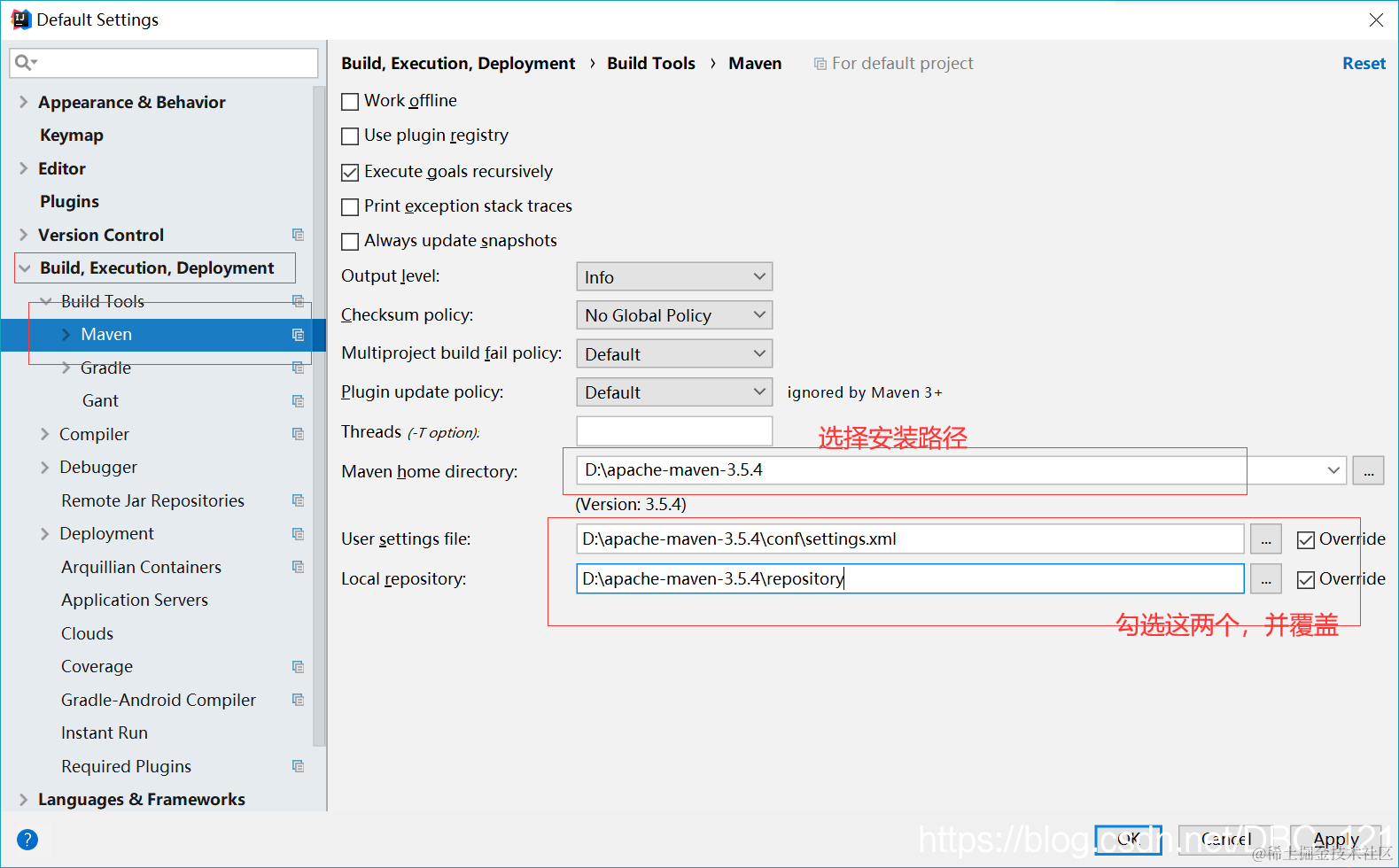Screen dimensions: 1399x868
Task: Expand Languages & Frameworks section
Action: point(24,800)
